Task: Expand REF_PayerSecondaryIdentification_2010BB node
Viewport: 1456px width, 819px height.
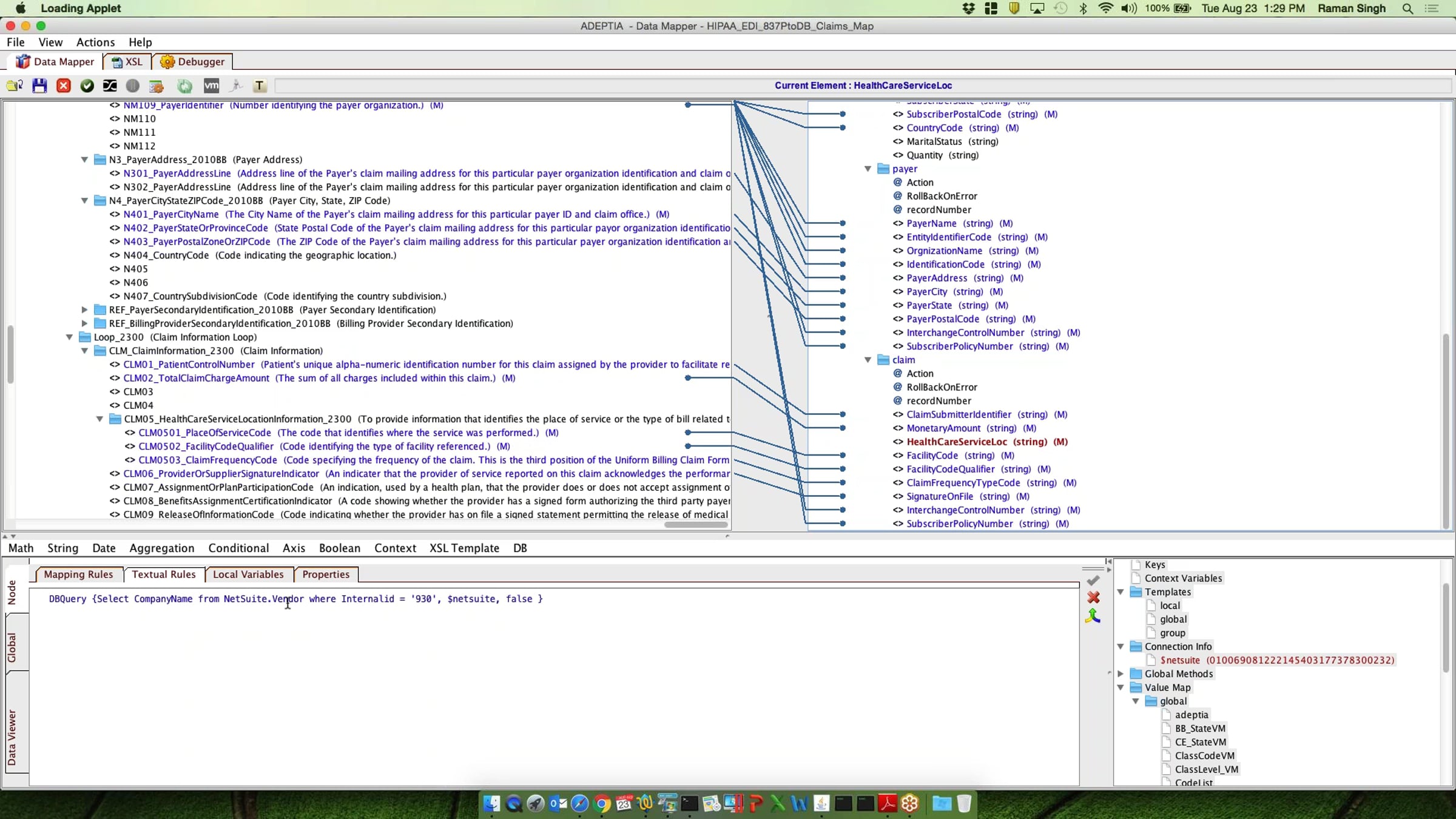Action: pyautogui.click(x=85, y=310)
